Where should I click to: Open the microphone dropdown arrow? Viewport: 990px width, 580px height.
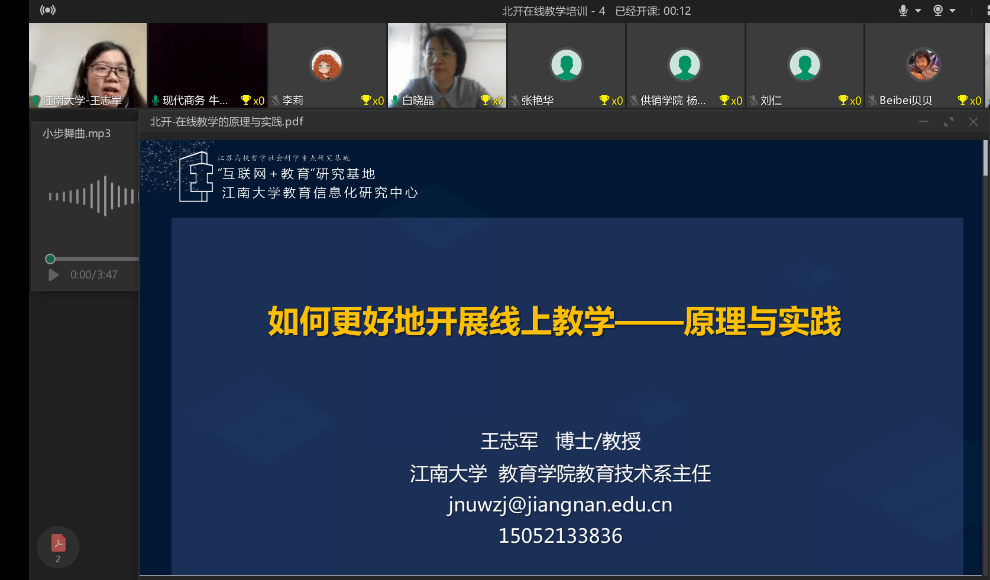tap(918, 11)
